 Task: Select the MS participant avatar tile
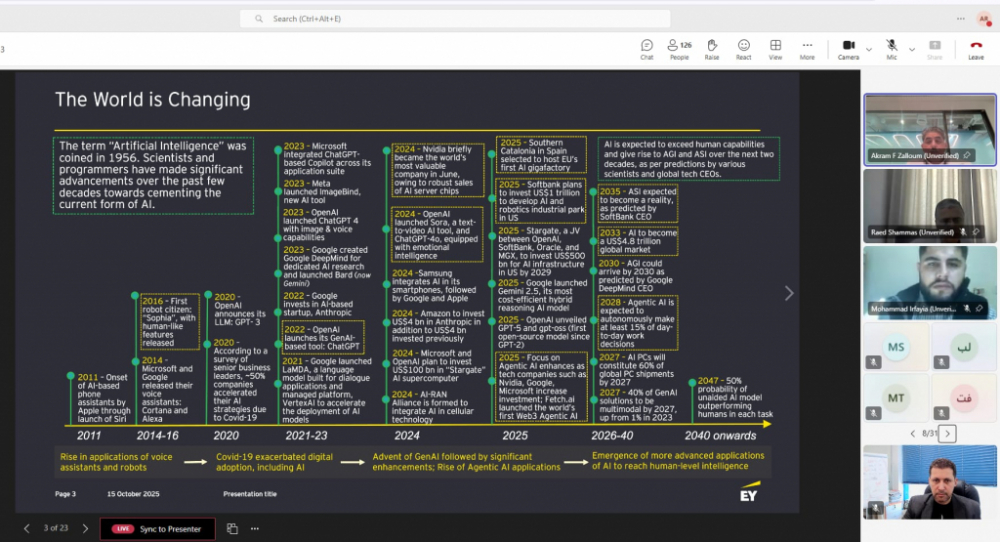point(894,346)
